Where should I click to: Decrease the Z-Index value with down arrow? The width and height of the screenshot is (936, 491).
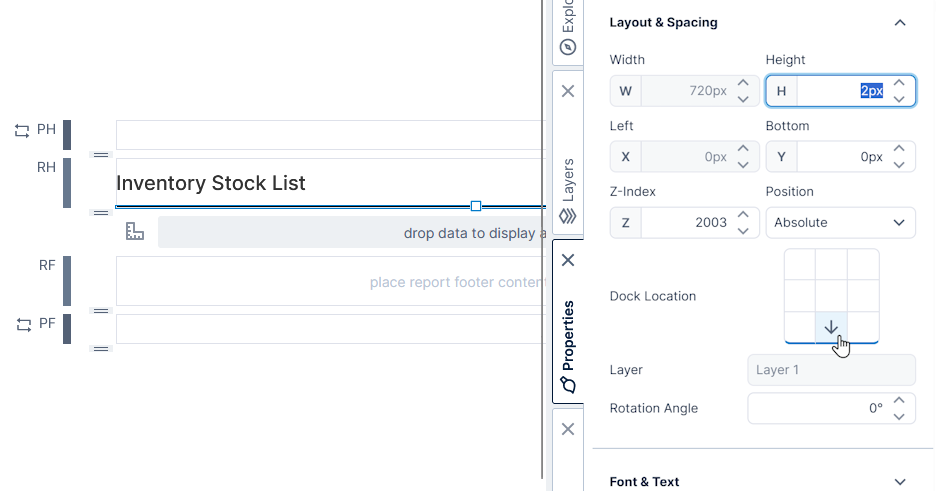click(x=743, y=230)
